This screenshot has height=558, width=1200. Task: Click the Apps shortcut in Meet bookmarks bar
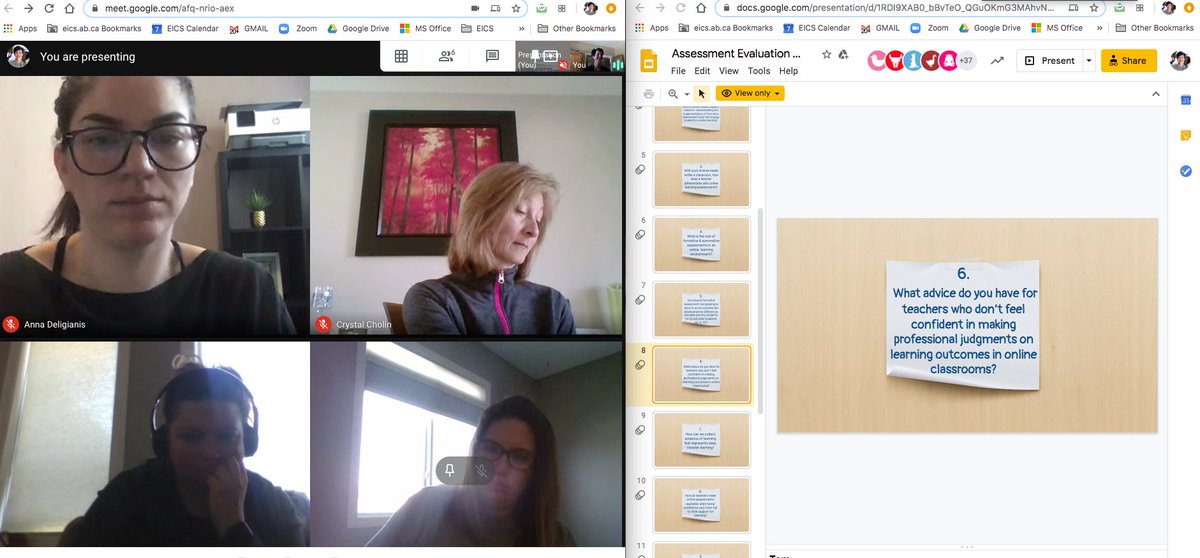click(20, 28)
